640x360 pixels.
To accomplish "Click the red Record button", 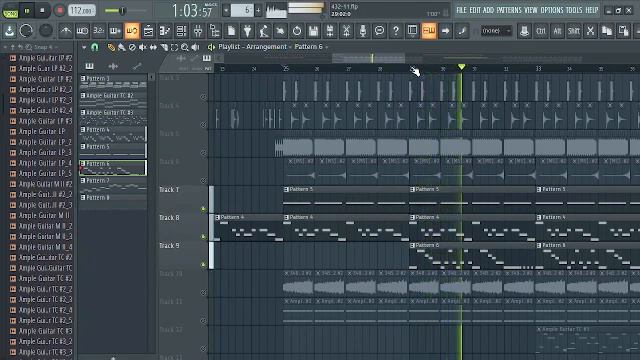I will pos(59,10).
